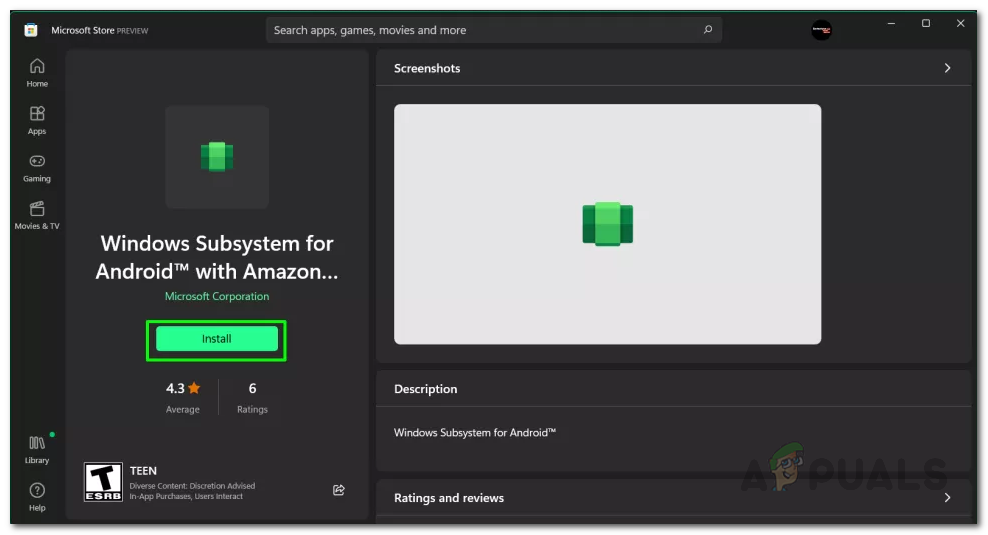Open the Home sidebar icon
Screen dimensions: 988x535
click(x=37, y=72)
